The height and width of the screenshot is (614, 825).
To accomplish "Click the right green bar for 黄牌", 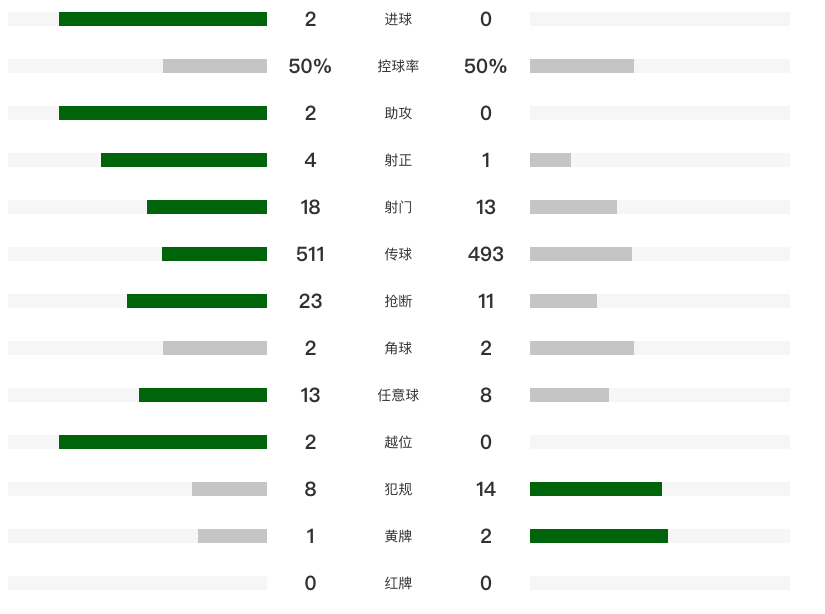I will pos(599,536).
